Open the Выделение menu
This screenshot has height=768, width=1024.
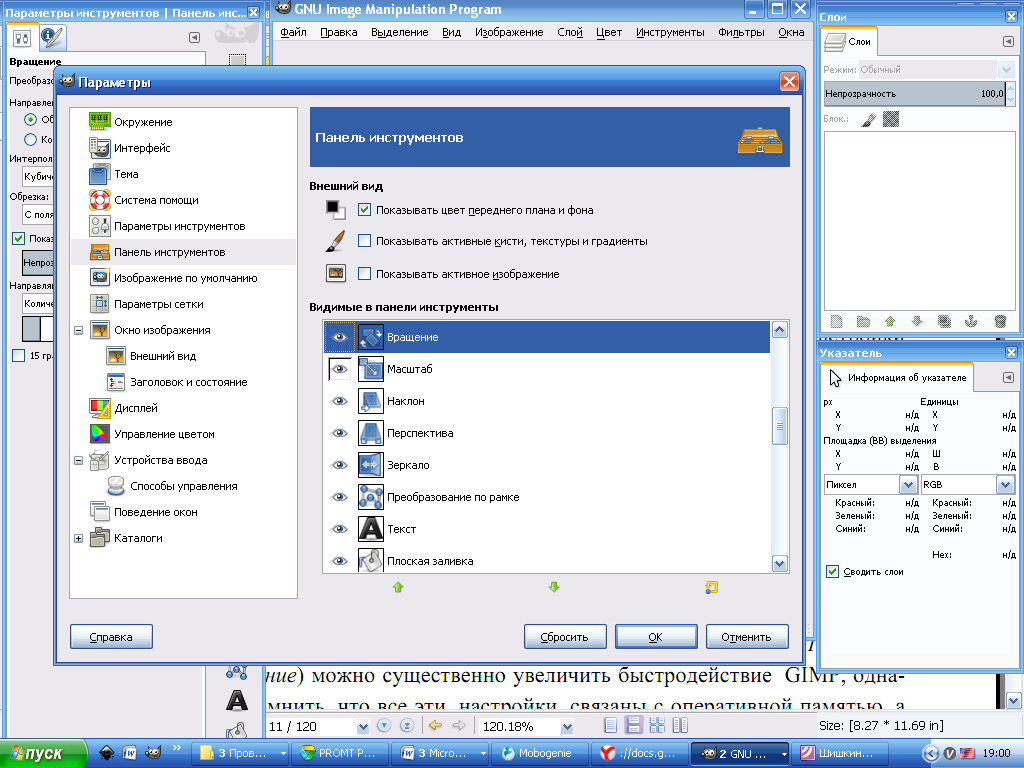(x=399, y=32)
